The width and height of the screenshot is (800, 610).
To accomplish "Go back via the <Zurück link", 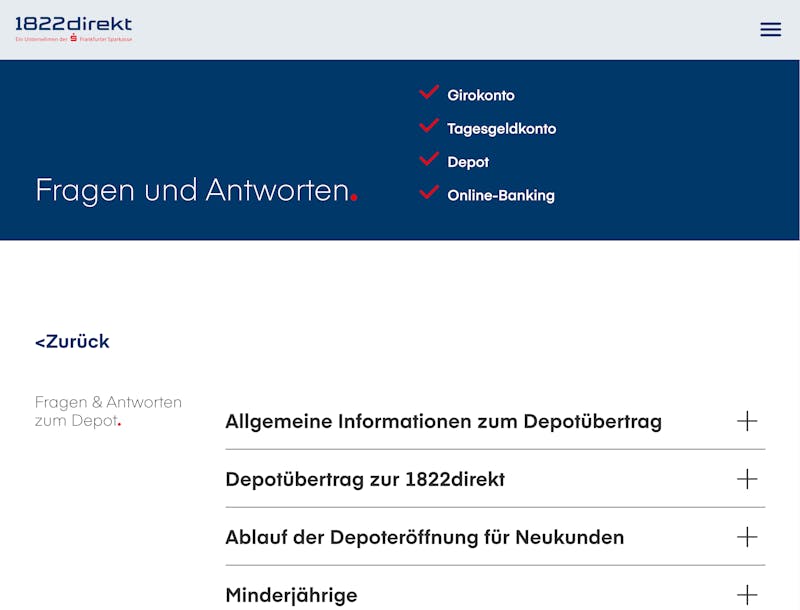I will coord(72,341).
